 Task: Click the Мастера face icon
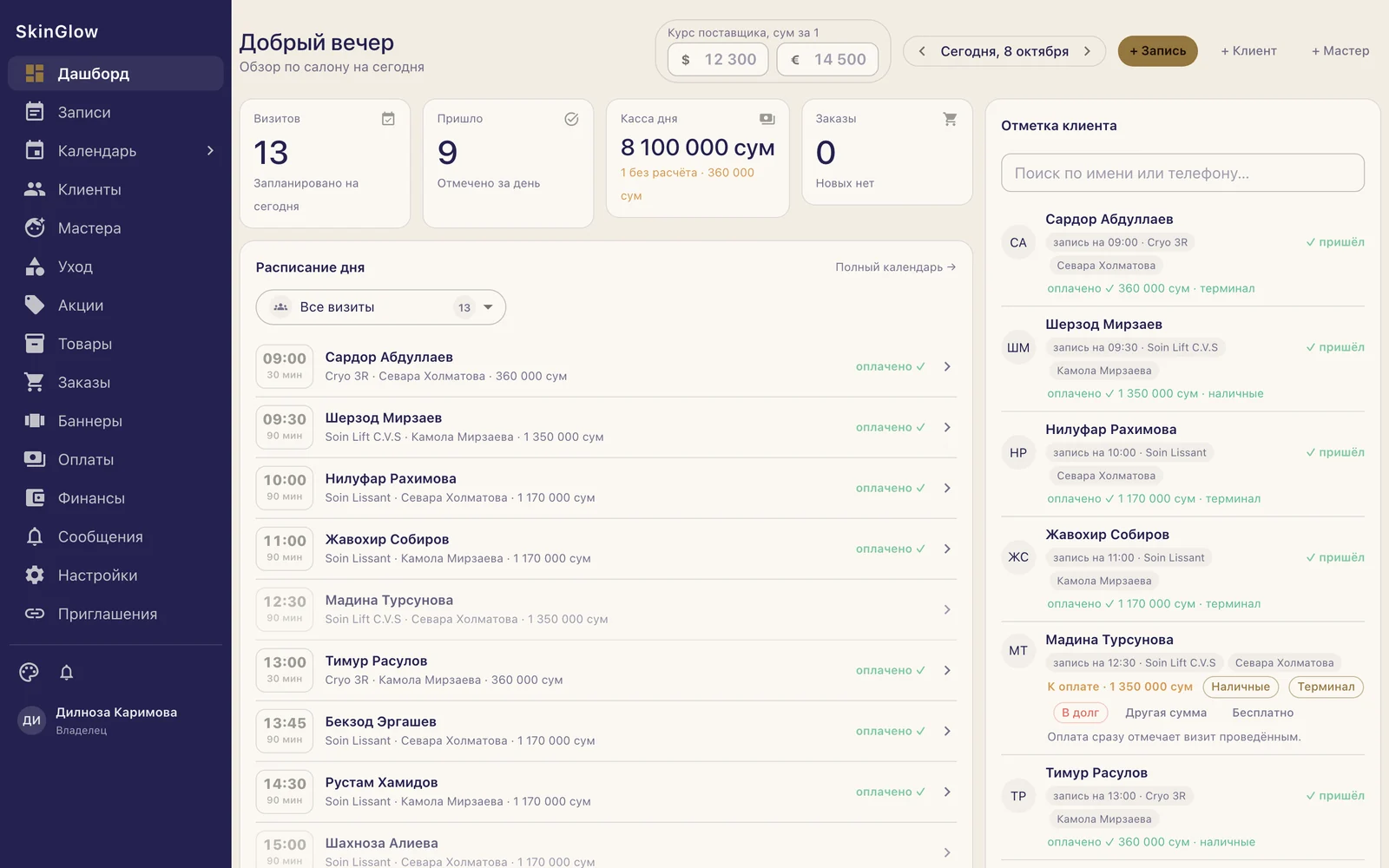point(35,227)
